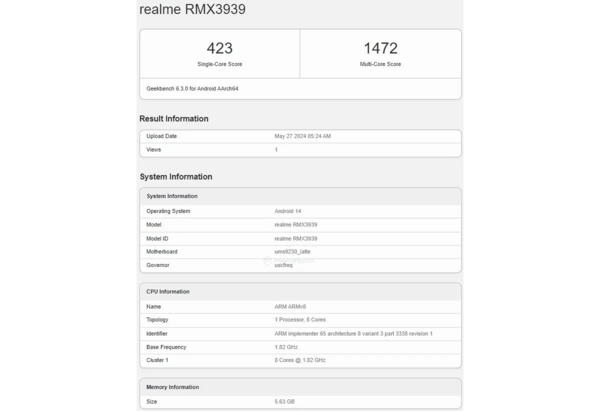Viewport: 600px width, 411px height.
Task: Click Geekbench 6.3.0 for Android AArch64 text
Action: pos(192,89)
